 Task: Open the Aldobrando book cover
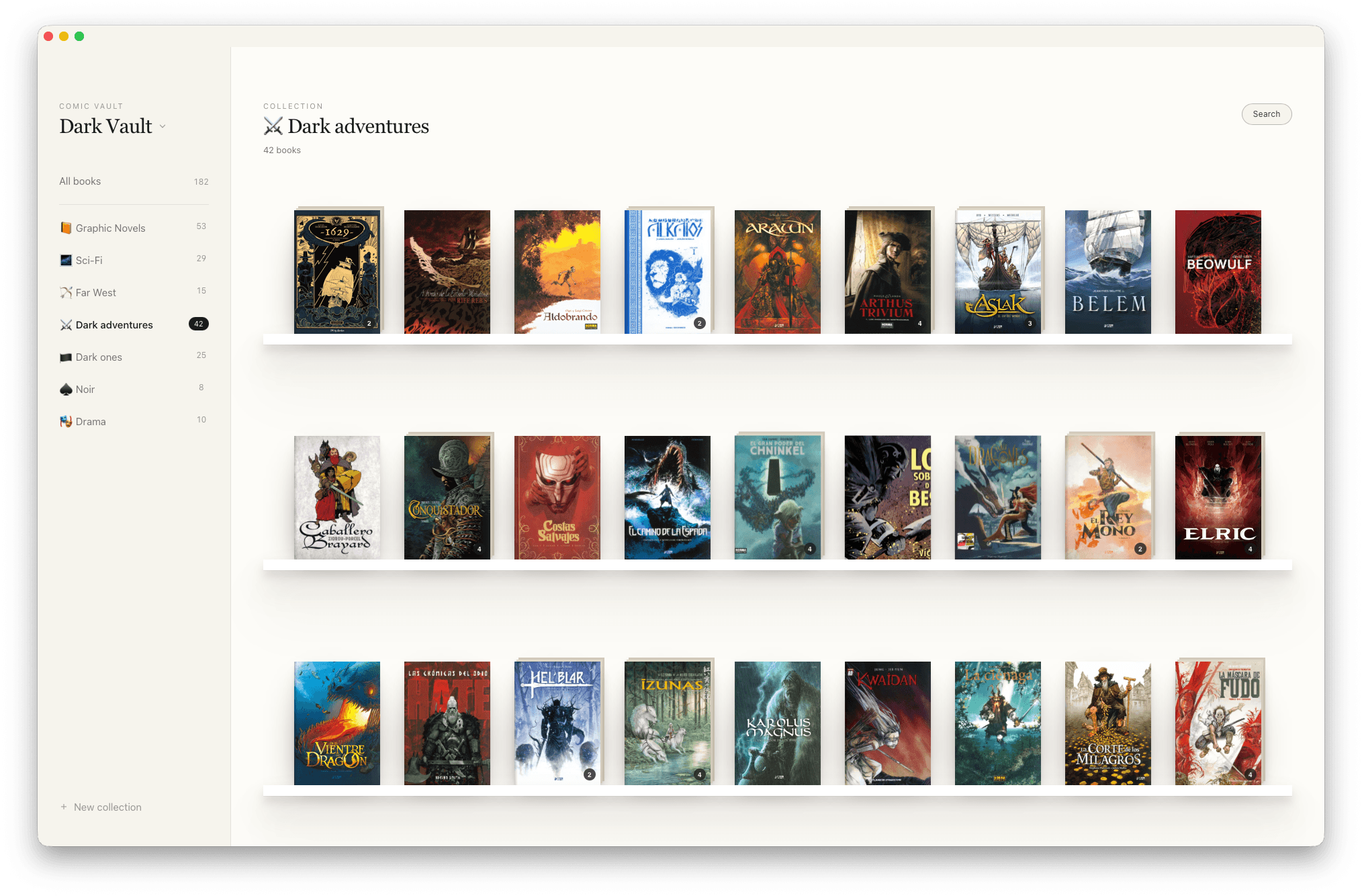(x=557, y=272)
